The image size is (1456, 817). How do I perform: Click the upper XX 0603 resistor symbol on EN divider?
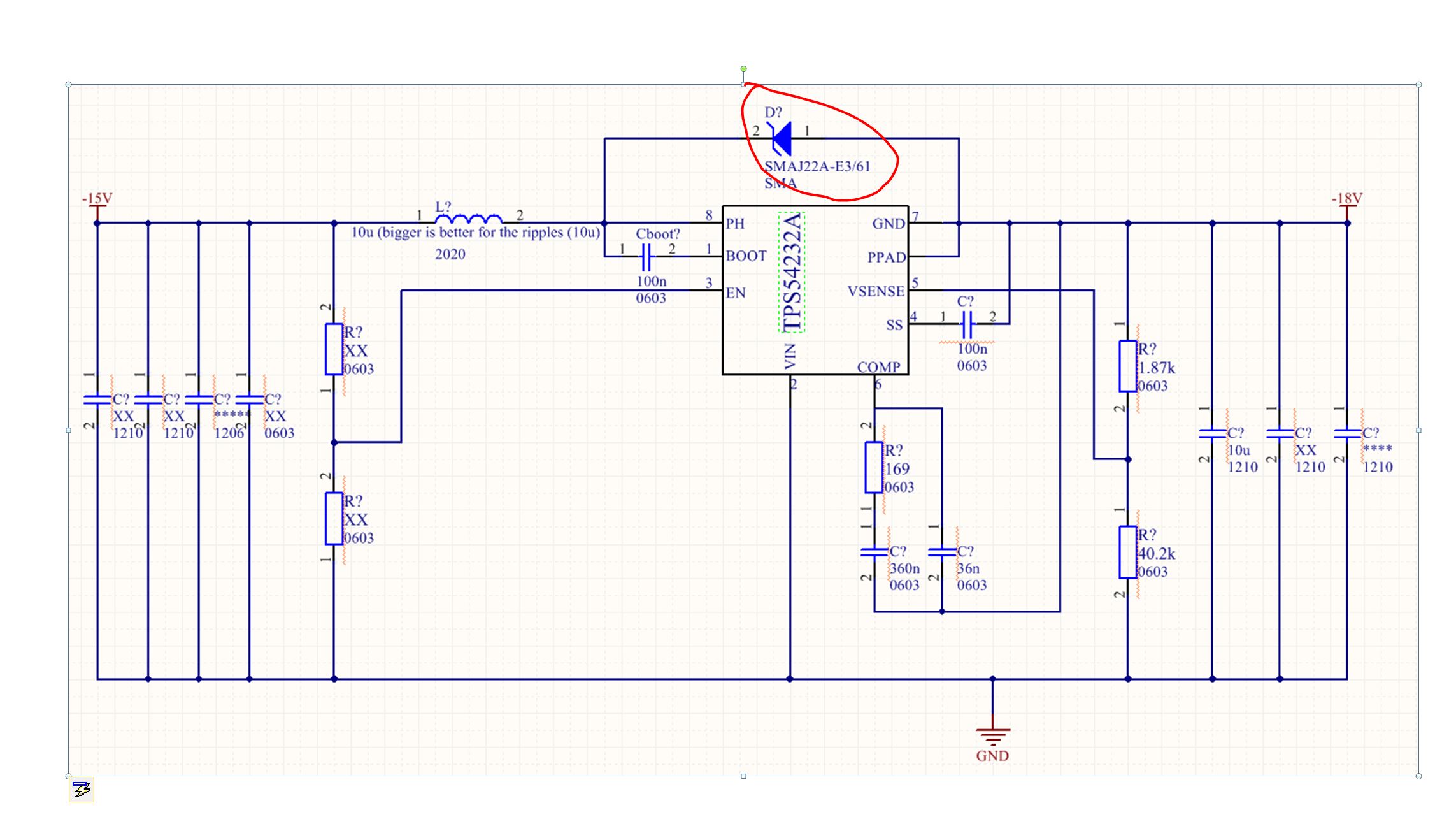pyautogui.click(x=334, y=349)
